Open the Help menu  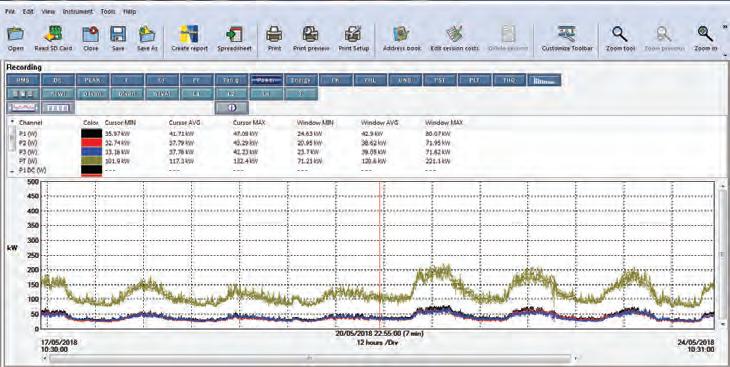point(129,11)
